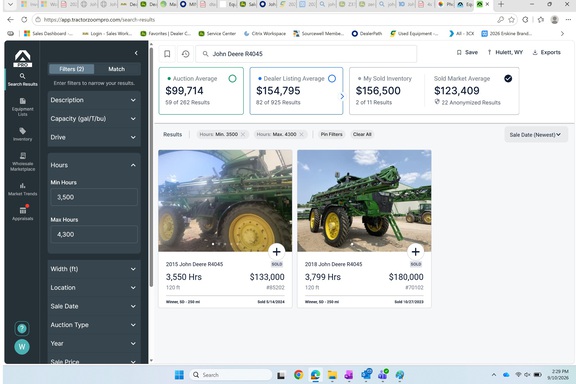The height and width of the screenshot is (384, 576).
Task: Open the 2018 John Deere R4045 photo
Action: tap(364, 201)
